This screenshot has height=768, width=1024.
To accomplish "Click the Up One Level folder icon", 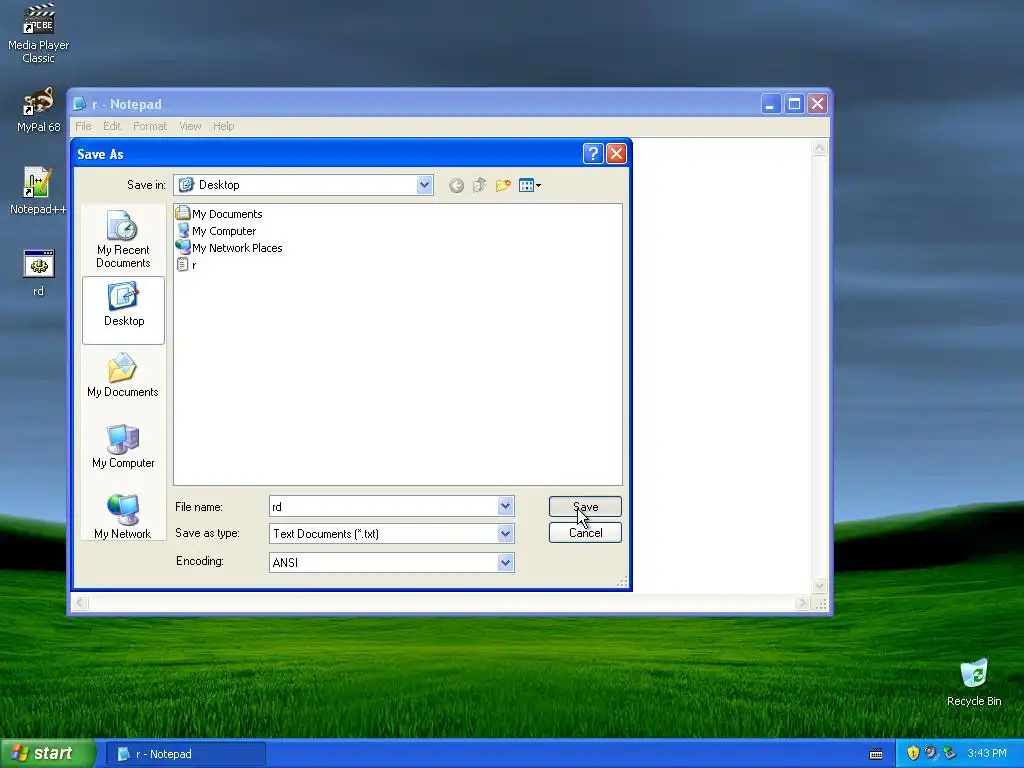I will tap(479, 185).
